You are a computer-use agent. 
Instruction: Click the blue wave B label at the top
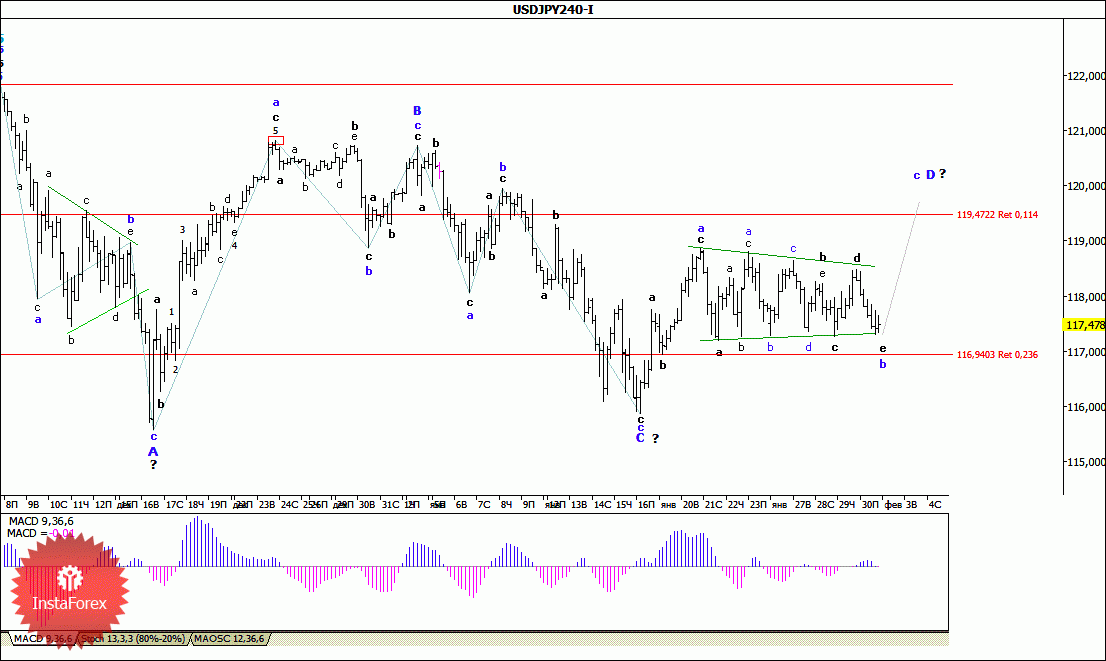coord(417,111)
